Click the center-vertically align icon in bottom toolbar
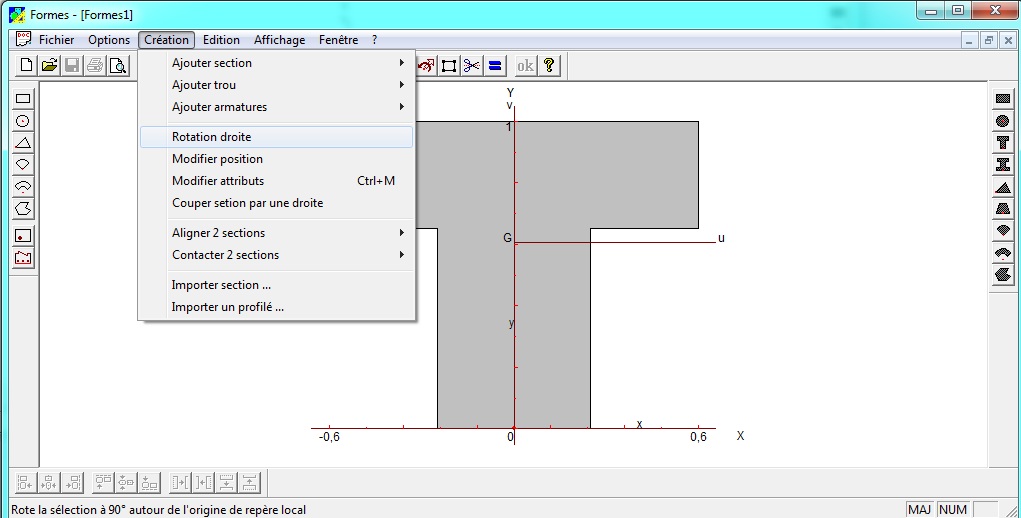This screenshot has height=518, width=1021. pyautogui.click(x=126, y=482)
